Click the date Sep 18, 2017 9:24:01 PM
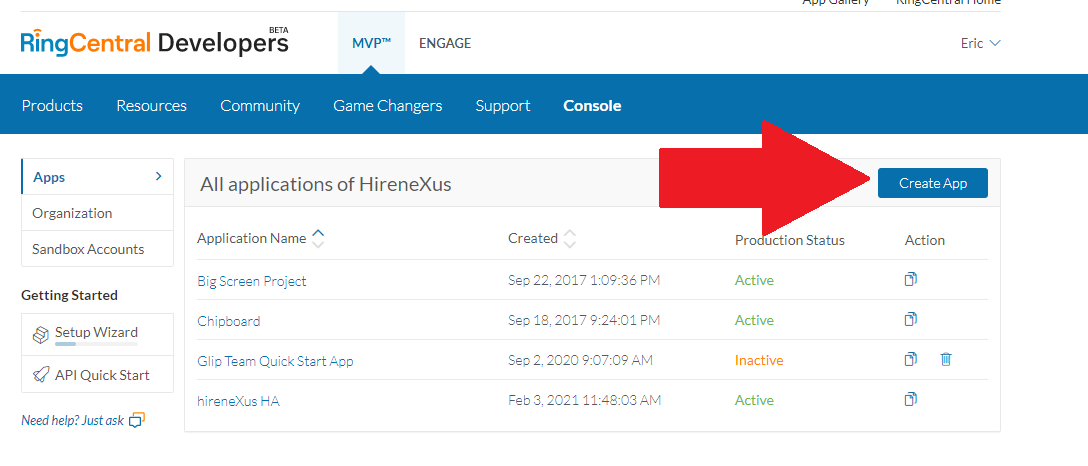Viewport: 1088px width, 466px height. pos(584,320)
